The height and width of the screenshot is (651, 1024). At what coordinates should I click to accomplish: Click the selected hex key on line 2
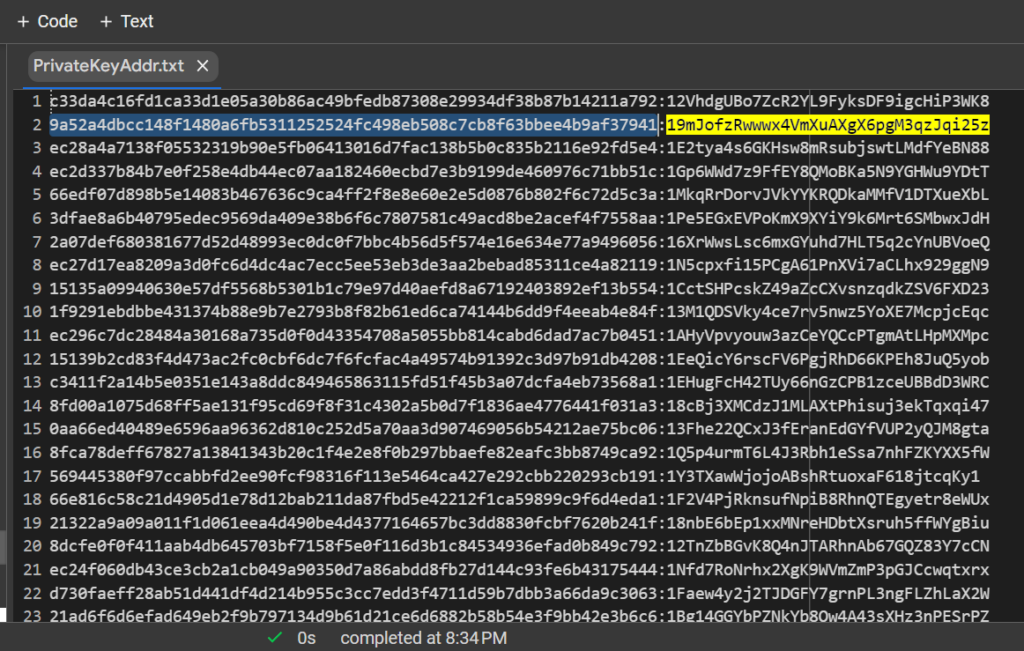click(x=350, y=125)
